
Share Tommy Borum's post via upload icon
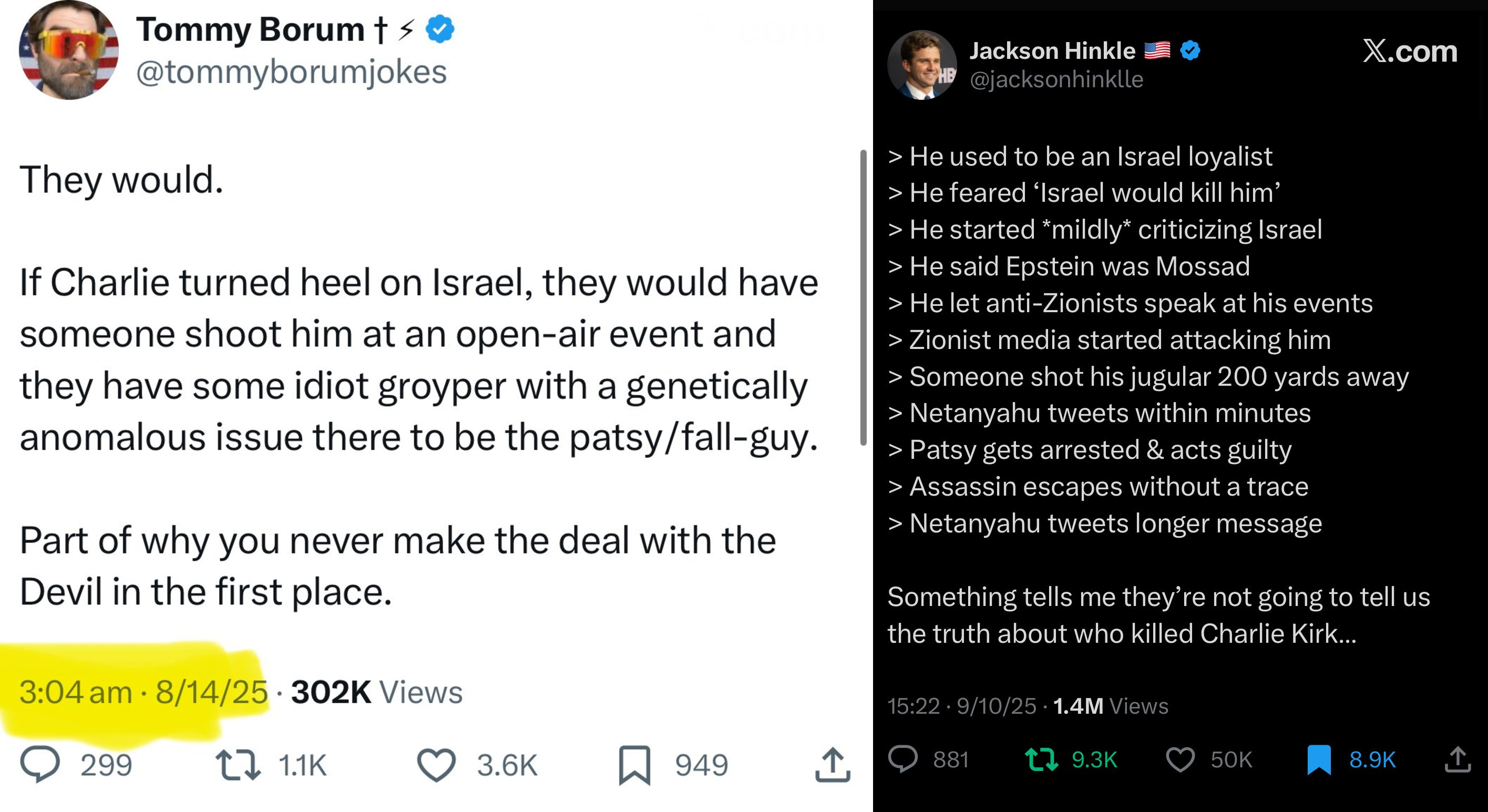coord(833,764)
